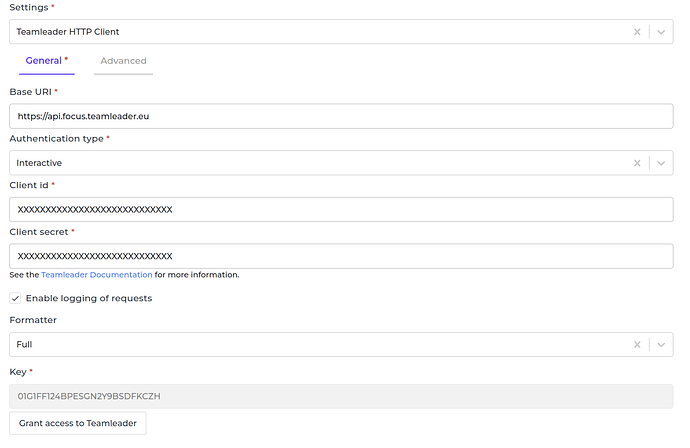Clear the Interactive authentication type
The width and height of the screenshot is (690, 448).
637,163
